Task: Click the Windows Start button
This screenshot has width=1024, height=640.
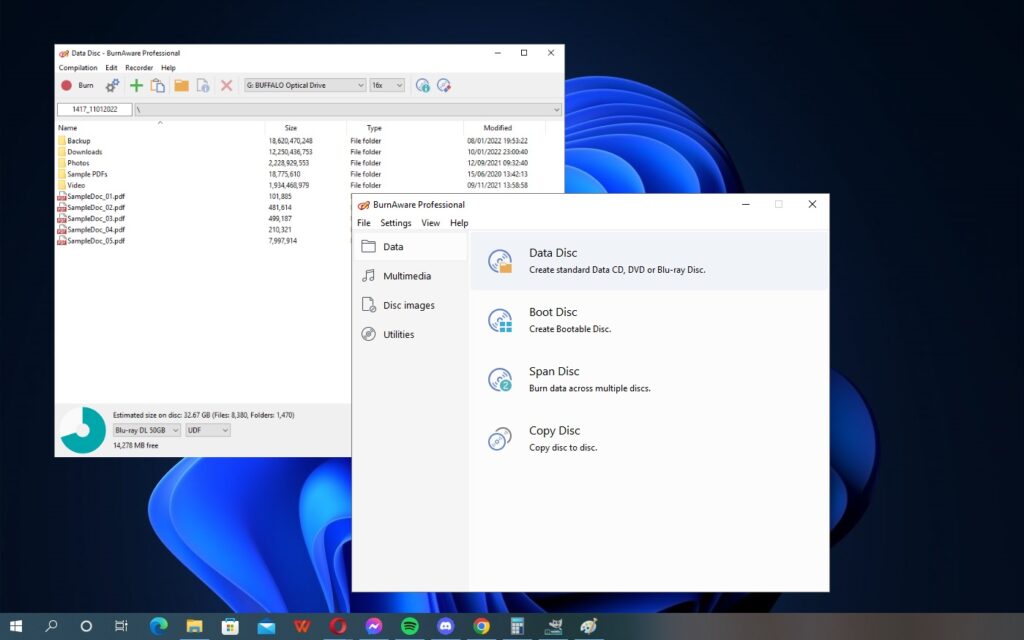Action: tap(16, 626)
